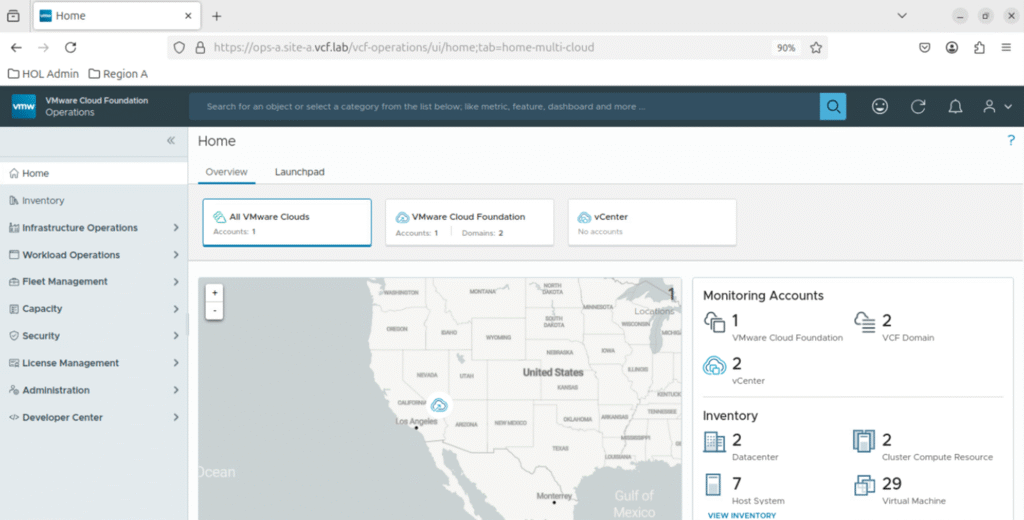This screenshot has height=520, width=1024.
Task: Open Infrastructure Operations menu item
Action: 80,227
